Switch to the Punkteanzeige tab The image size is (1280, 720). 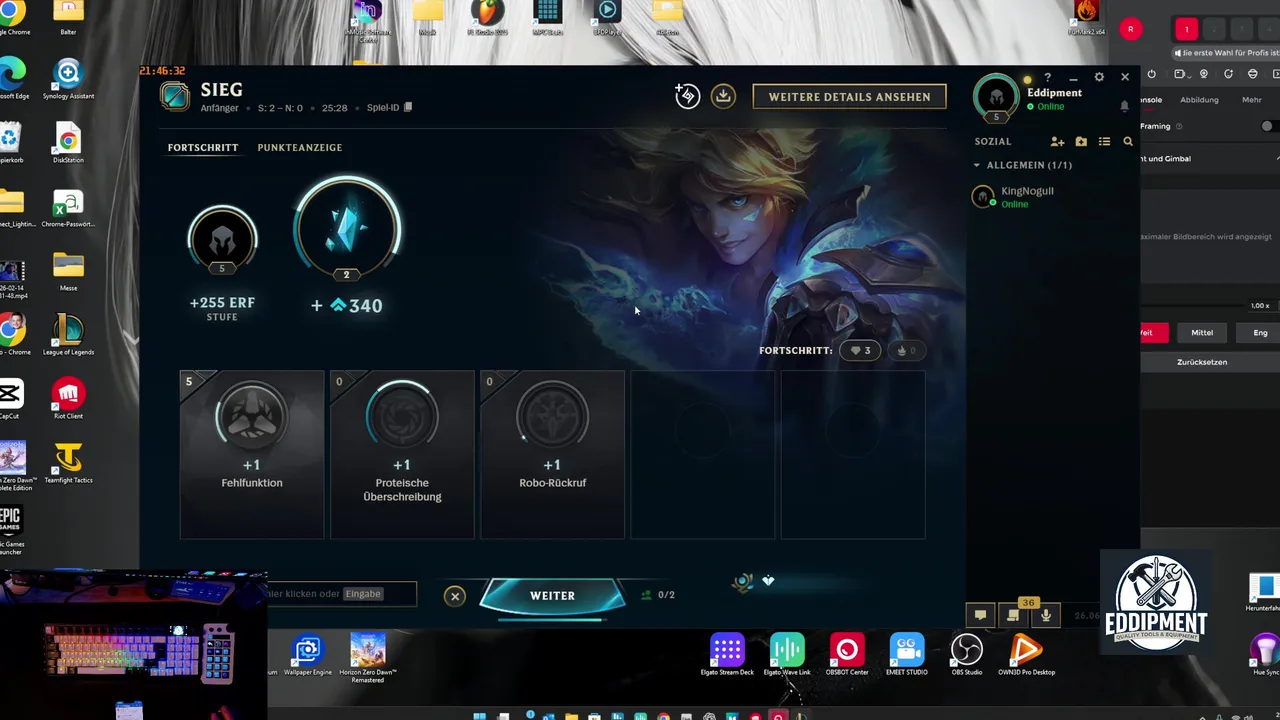click(x=300, y=148)
